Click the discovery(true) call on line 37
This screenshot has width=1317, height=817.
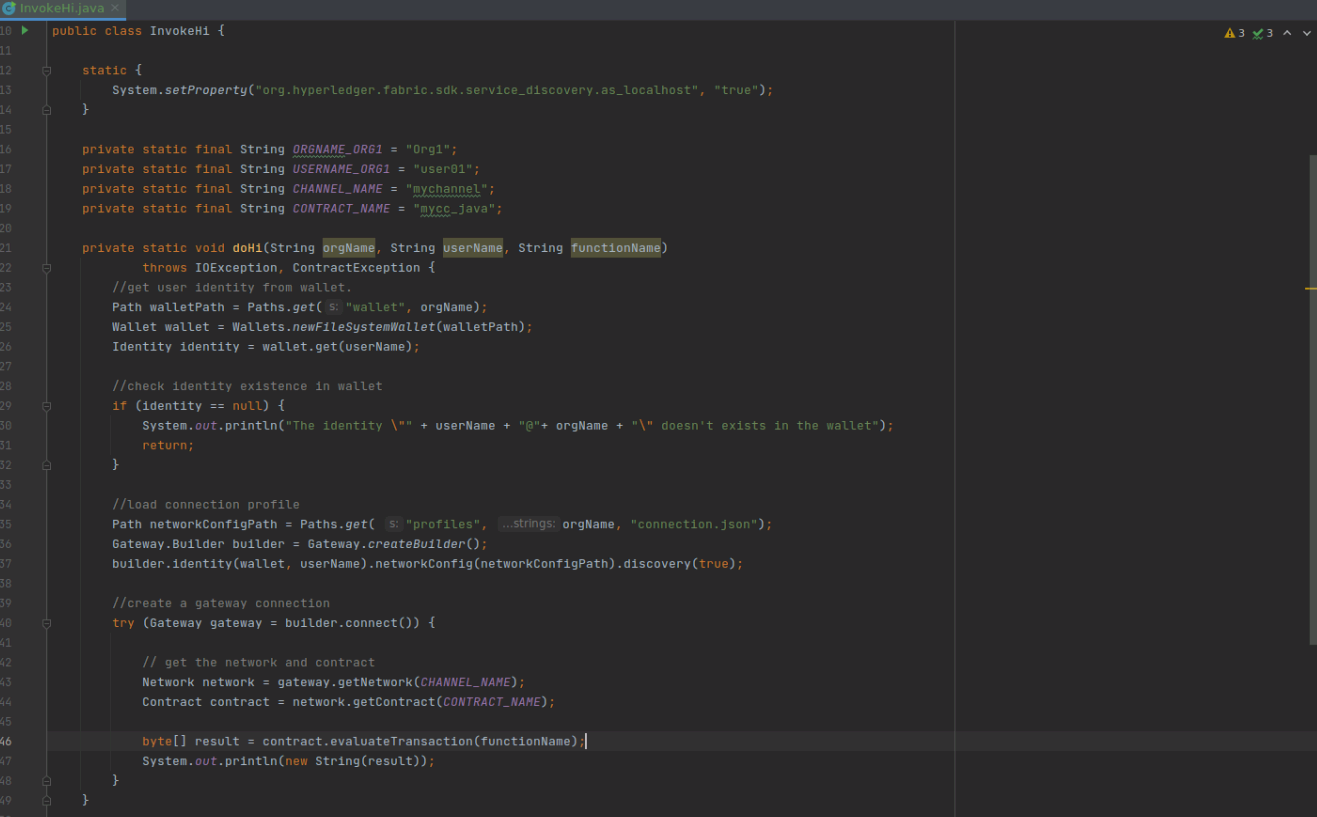pyautogui.click(x=679, y=564)
